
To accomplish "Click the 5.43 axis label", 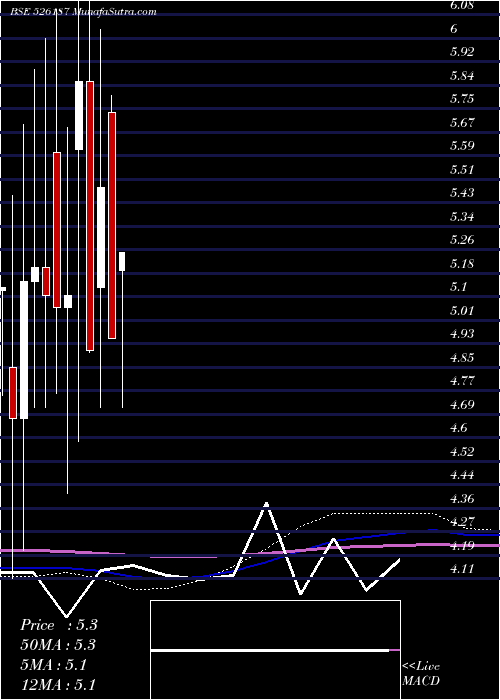I will (x=462, y=193).
